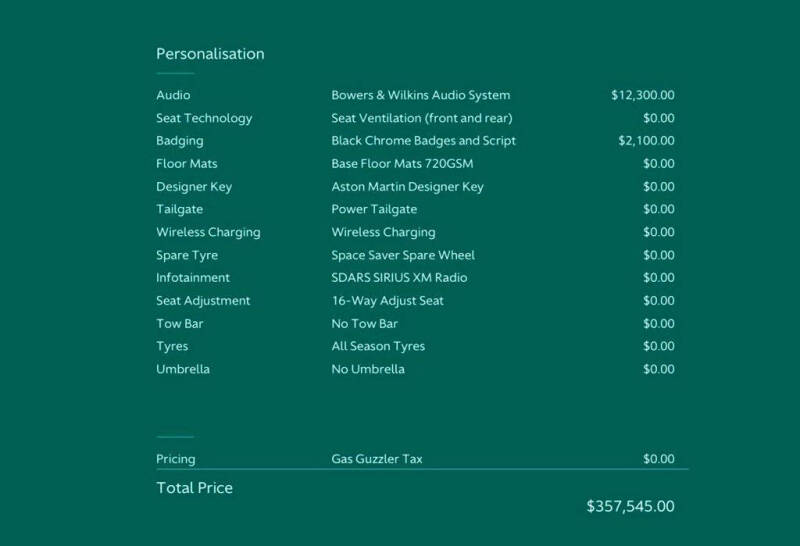Image resolution: width=800 pixels, height=546 pixels.
Task: Click SDARS SIRIUS XM Radio option
Action: click(399, 278)
